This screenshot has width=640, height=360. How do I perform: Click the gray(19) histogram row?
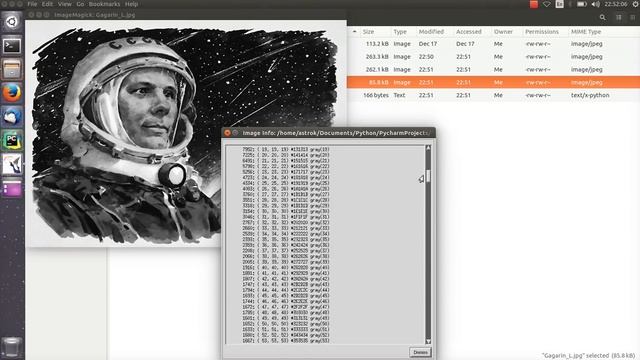(x=286, y=149)
